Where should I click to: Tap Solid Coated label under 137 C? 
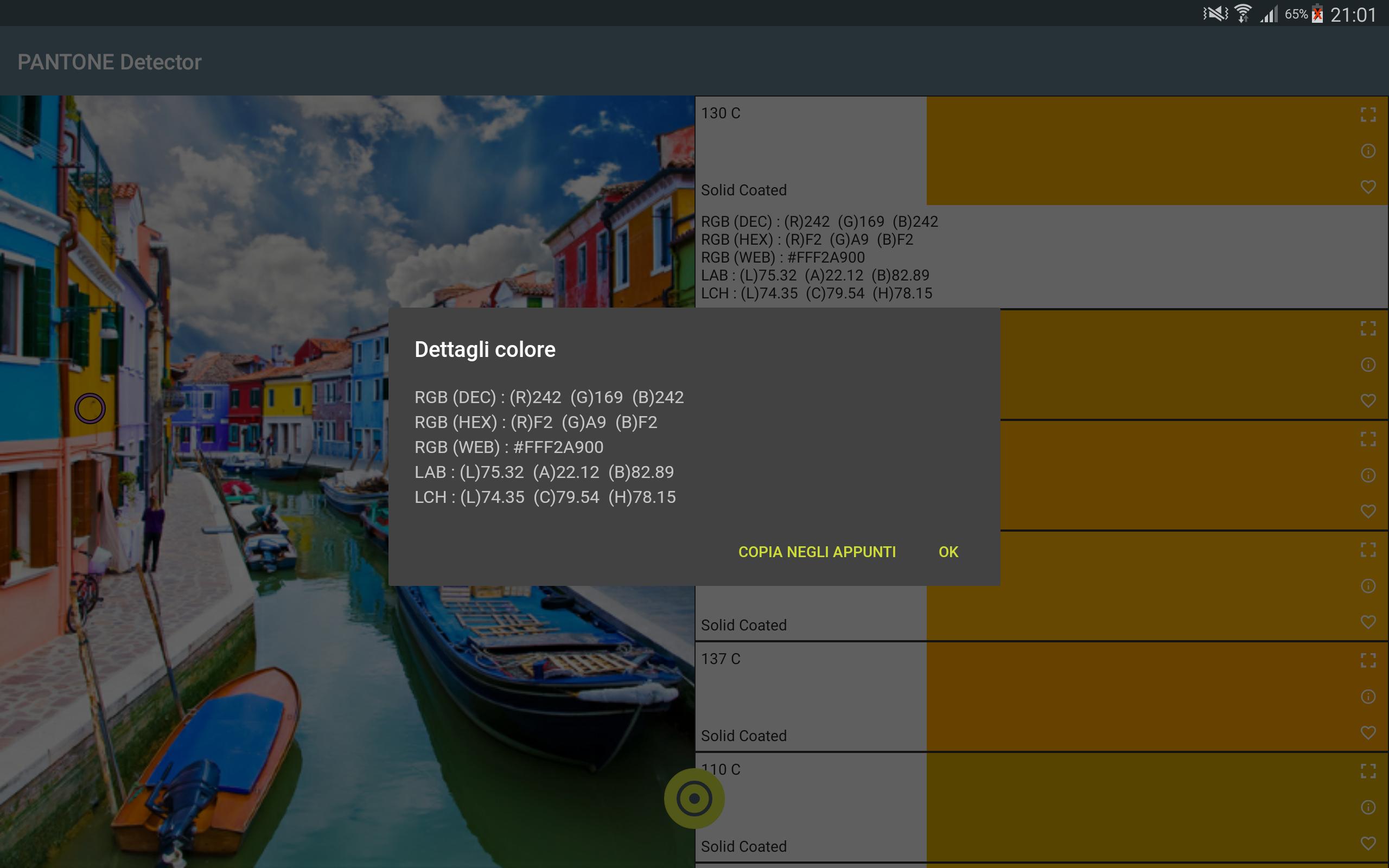coord(744,736)
